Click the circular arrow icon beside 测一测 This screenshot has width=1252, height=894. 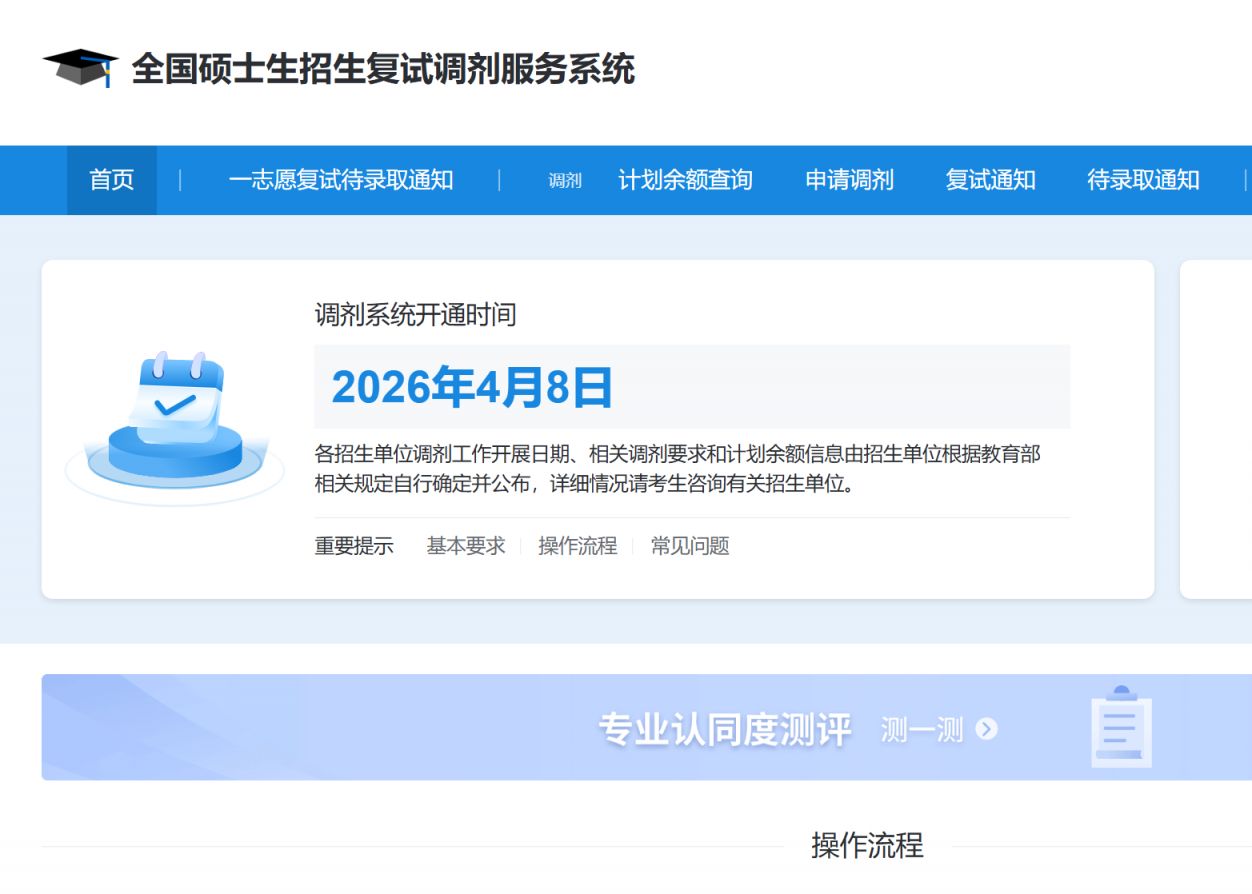coord(987,730)
